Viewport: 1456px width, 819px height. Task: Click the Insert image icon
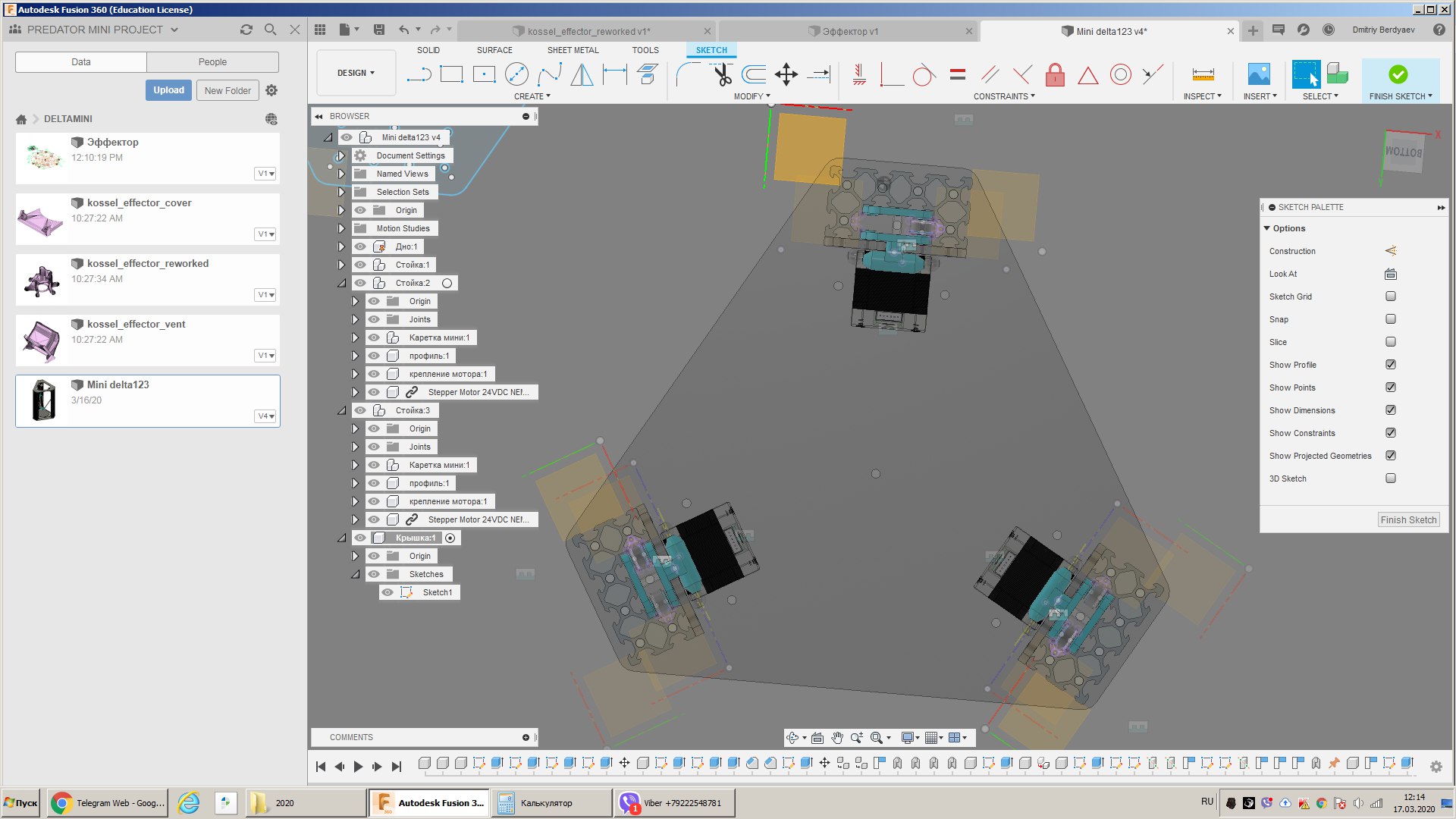click(1259, 74)
